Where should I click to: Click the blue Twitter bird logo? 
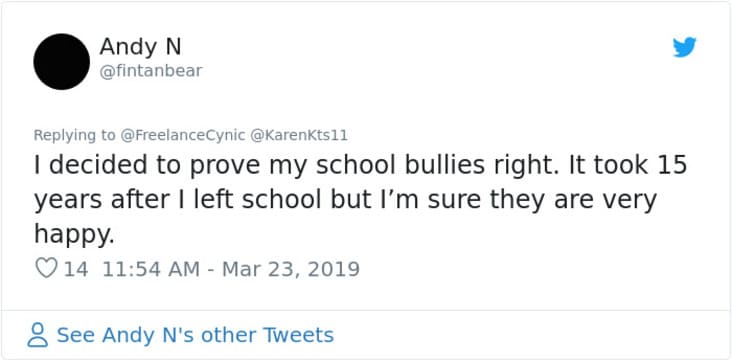(684, 47)
